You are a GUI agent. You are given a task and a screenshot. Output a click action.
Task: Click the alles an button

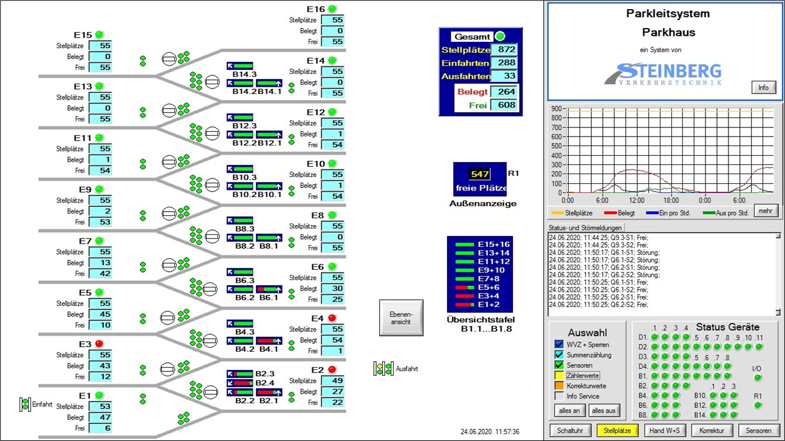pyautogui.click(x=569, y=410)
